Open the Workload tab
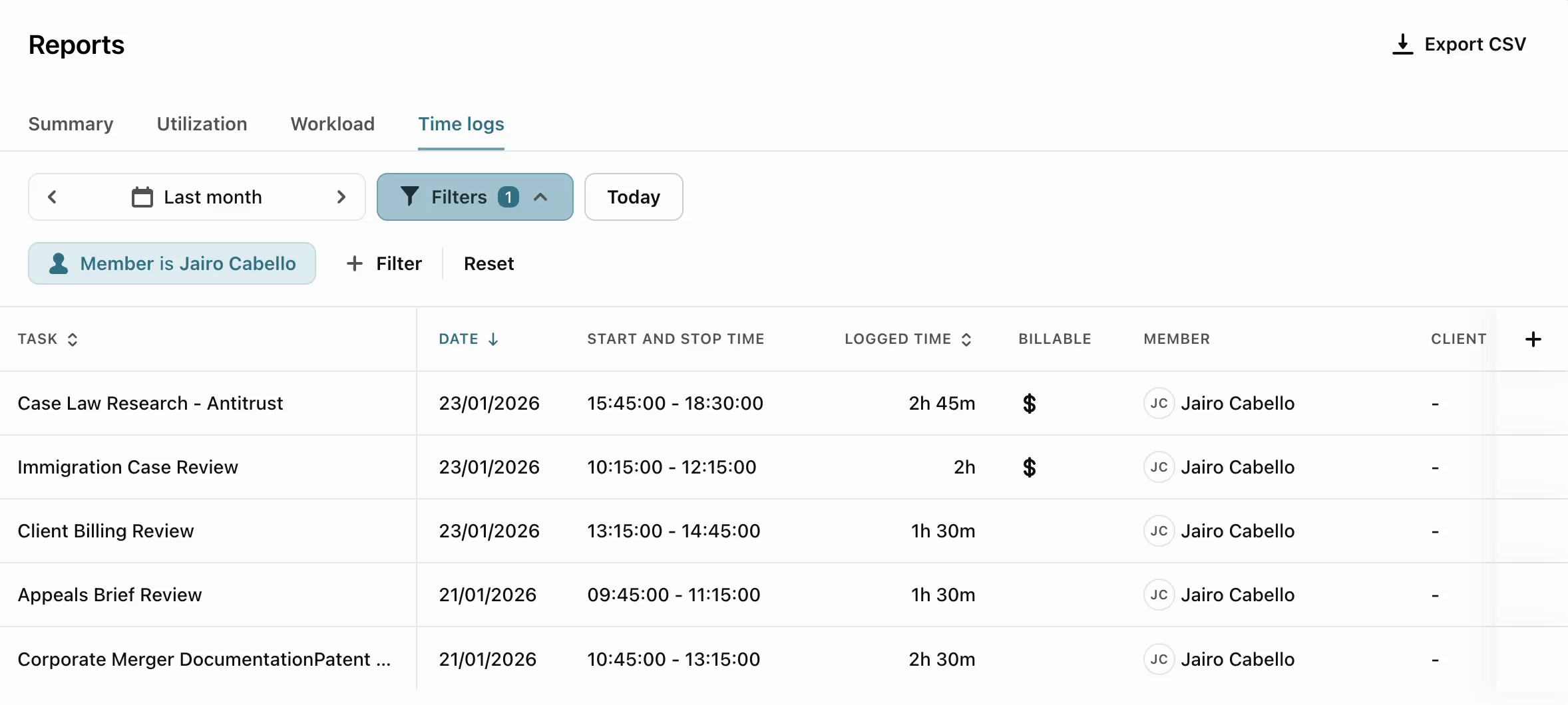Image resolution: width=1568 pixels, height=705 pixels. (x=332, y=124)
